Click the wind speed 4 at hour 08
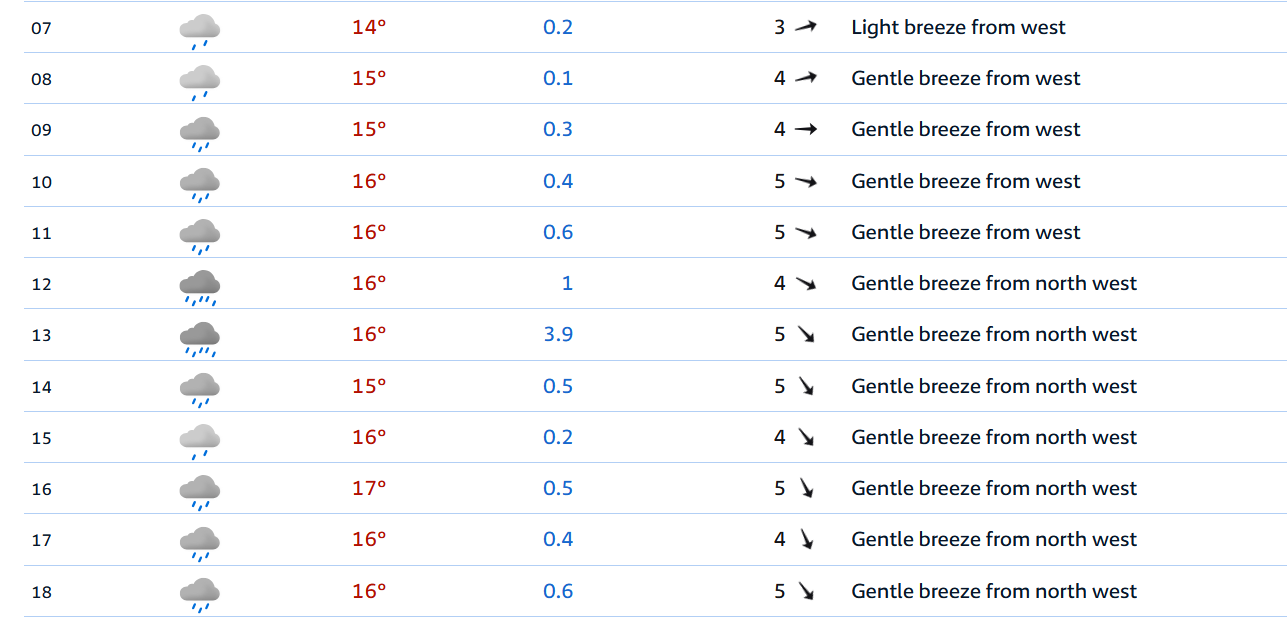The image size is (1287, 627). tap(780, 78)
